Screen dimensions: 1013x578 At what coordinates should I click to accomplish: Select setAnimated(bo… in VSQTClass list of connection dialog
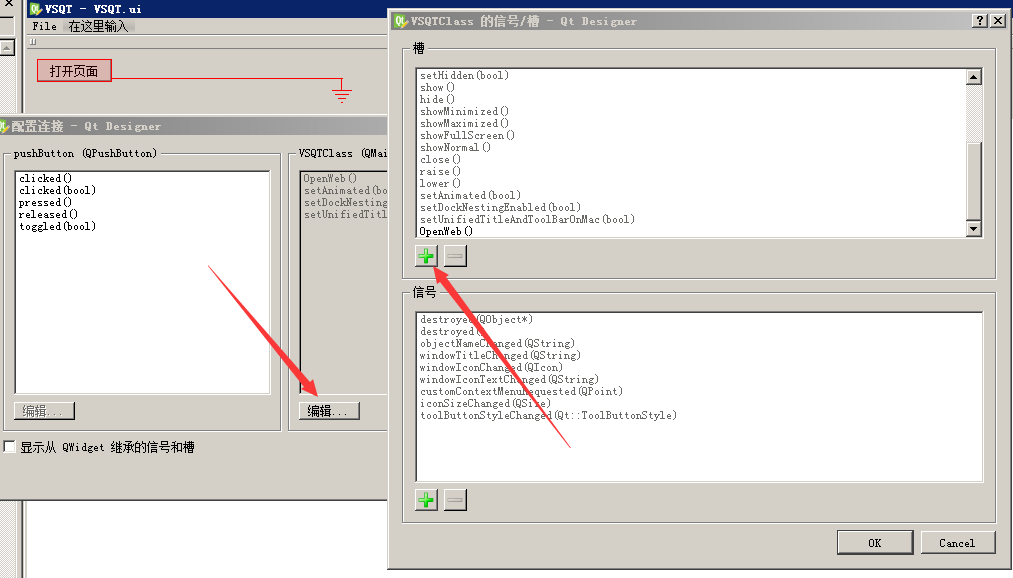tap(345, 191)
